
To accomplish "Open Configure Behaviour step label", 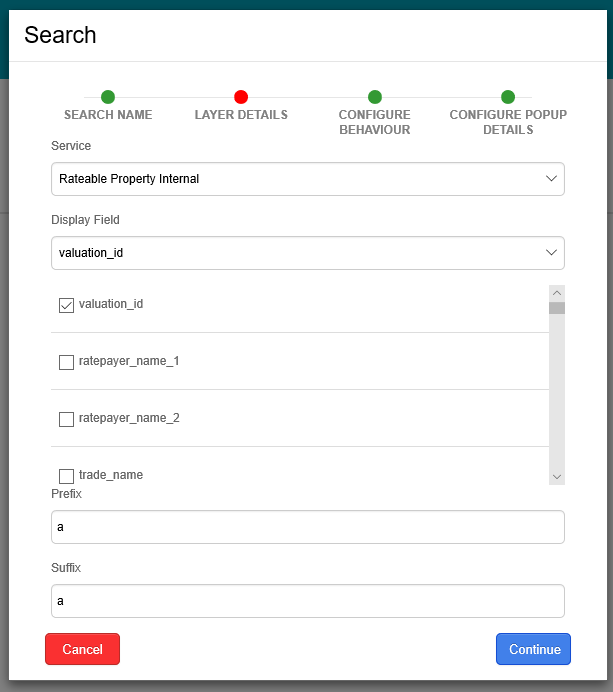I will pyautogui.click(x=375, y=122).
